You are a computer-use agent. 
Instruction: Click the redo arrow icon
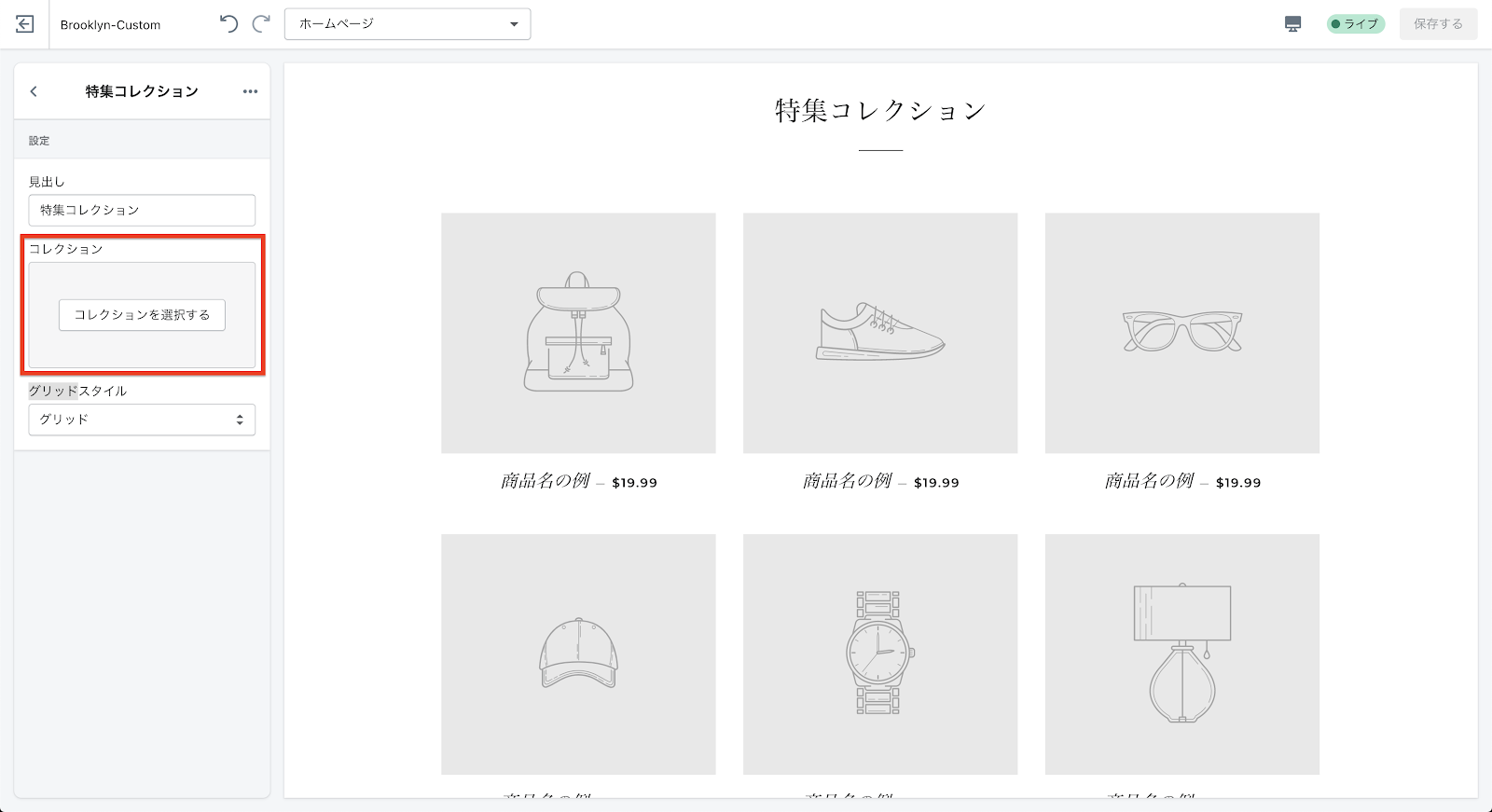262,24
